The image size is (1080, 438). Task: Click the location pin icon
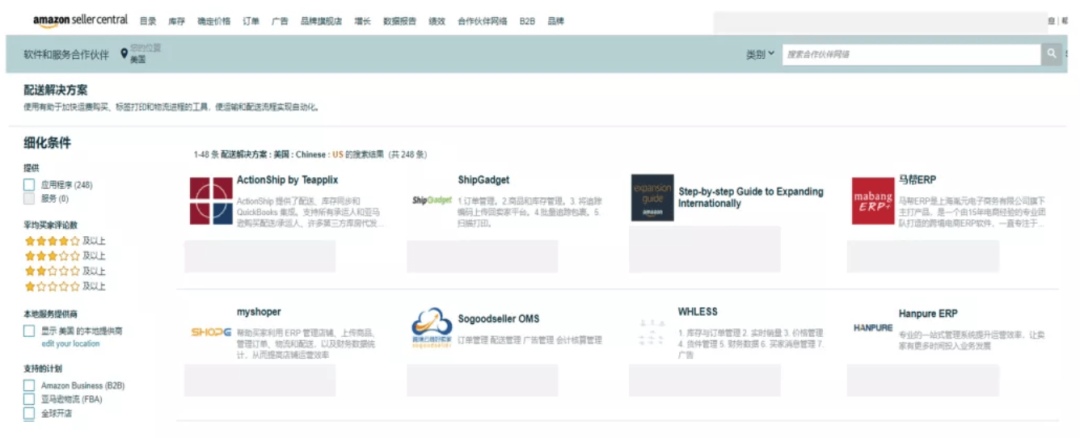(x=124, y=54)
